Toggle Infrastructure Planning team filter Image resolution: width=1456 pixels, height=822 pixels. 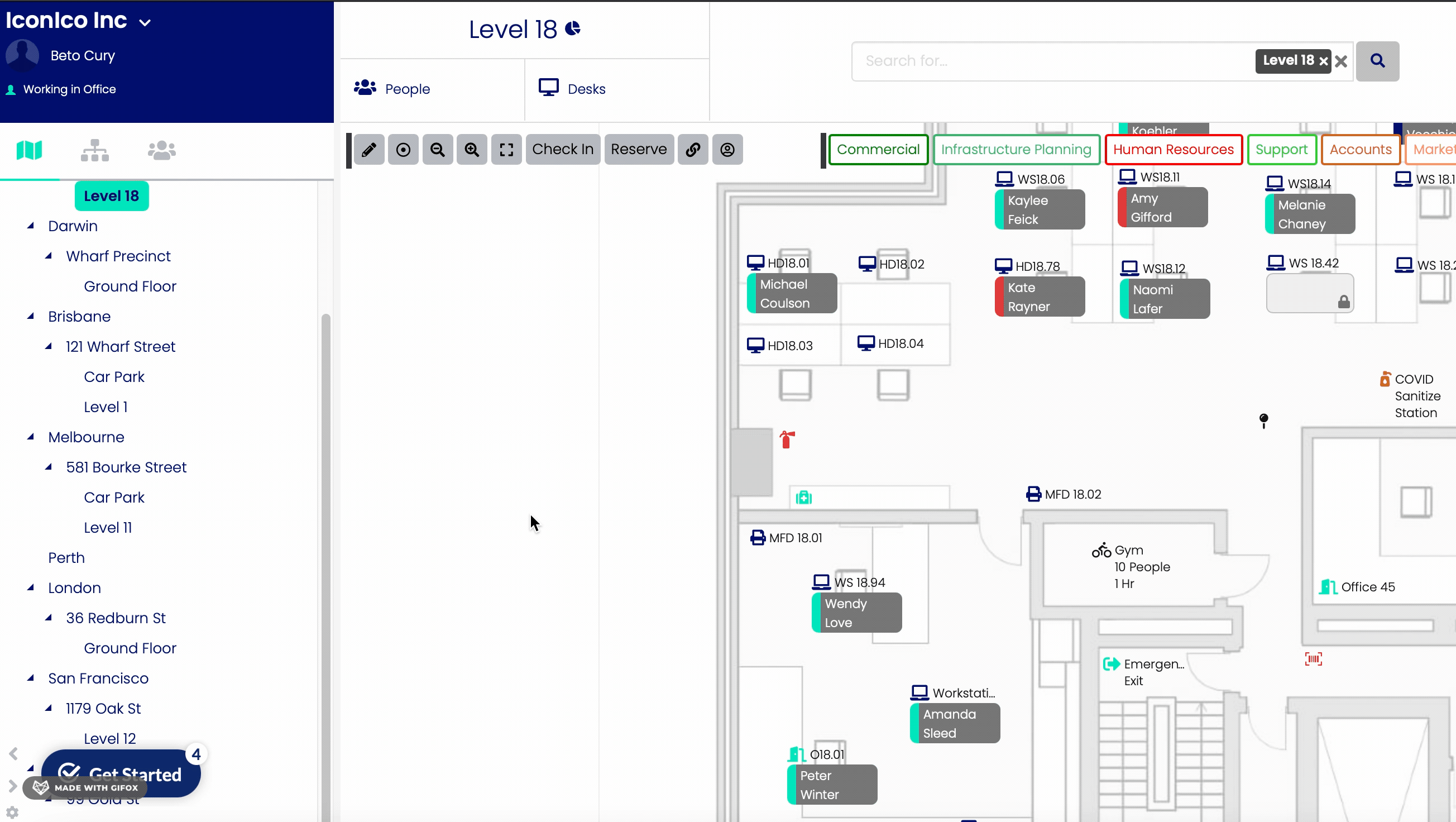pyautogui.click(x=1016, y=149)
